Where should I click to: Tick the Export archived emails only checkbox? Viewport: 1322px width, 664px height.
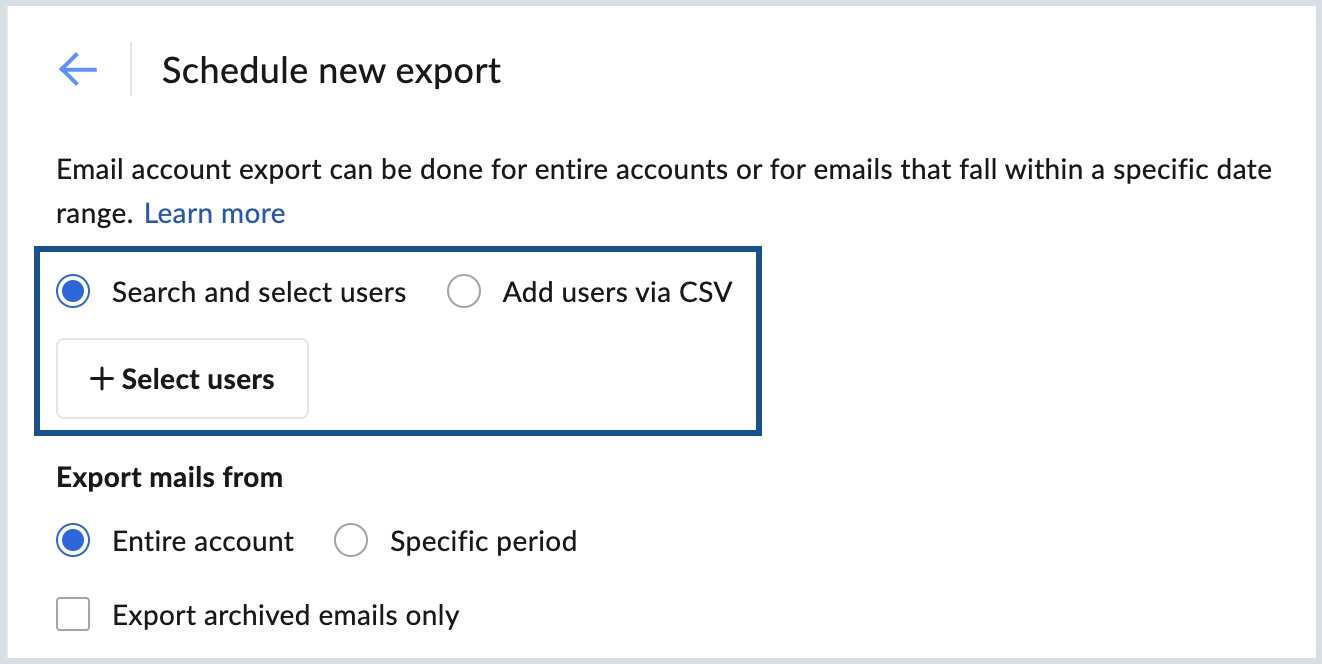coord(72,614)
